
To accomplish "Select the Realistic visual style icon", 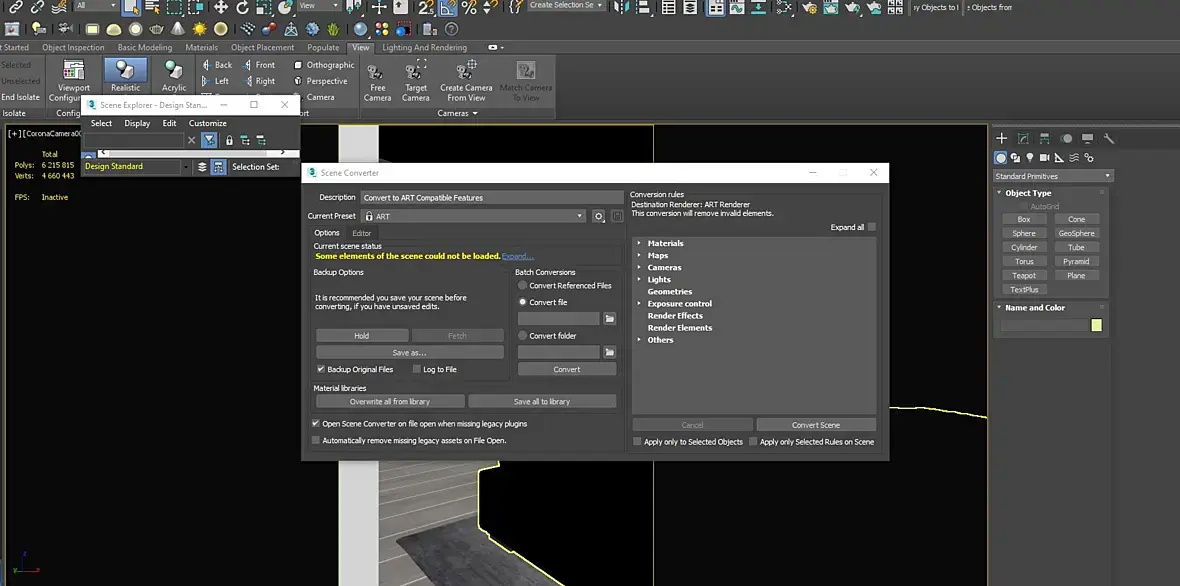I will click(125, 71).
